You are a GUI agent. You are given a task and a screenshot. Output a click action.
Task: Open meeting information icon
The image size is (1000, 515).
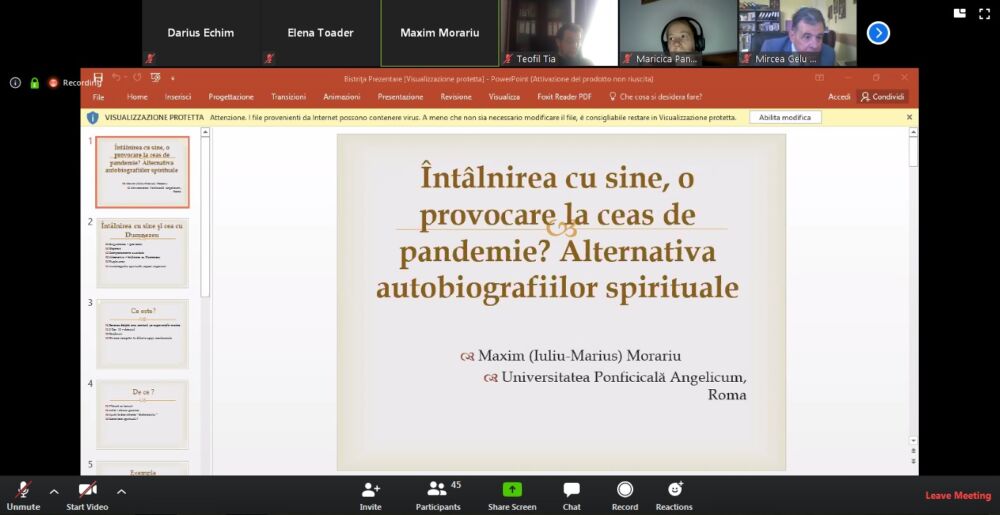tap(15, 83)
